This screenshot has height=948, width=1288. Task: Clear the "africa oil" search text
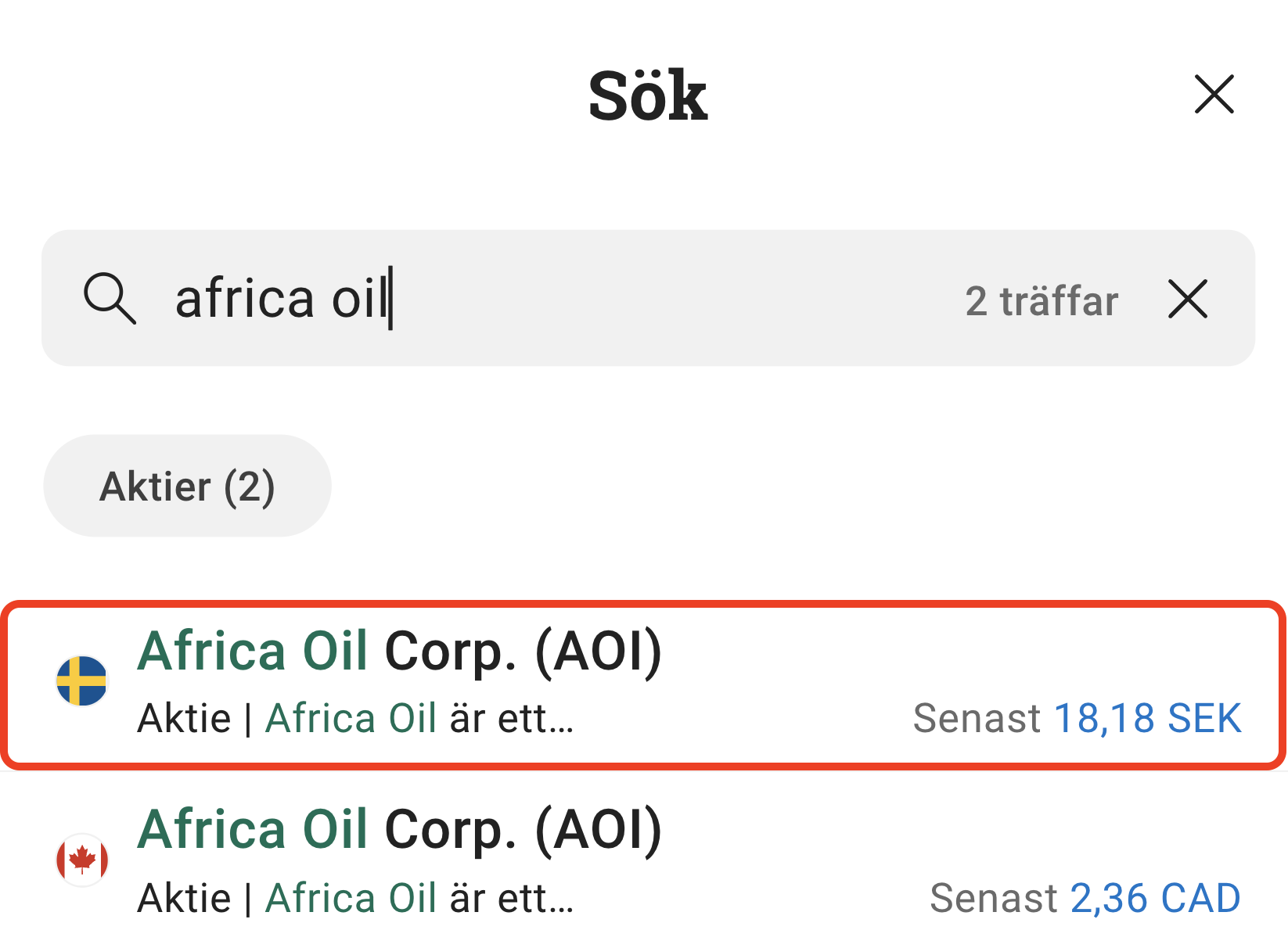1188,299
